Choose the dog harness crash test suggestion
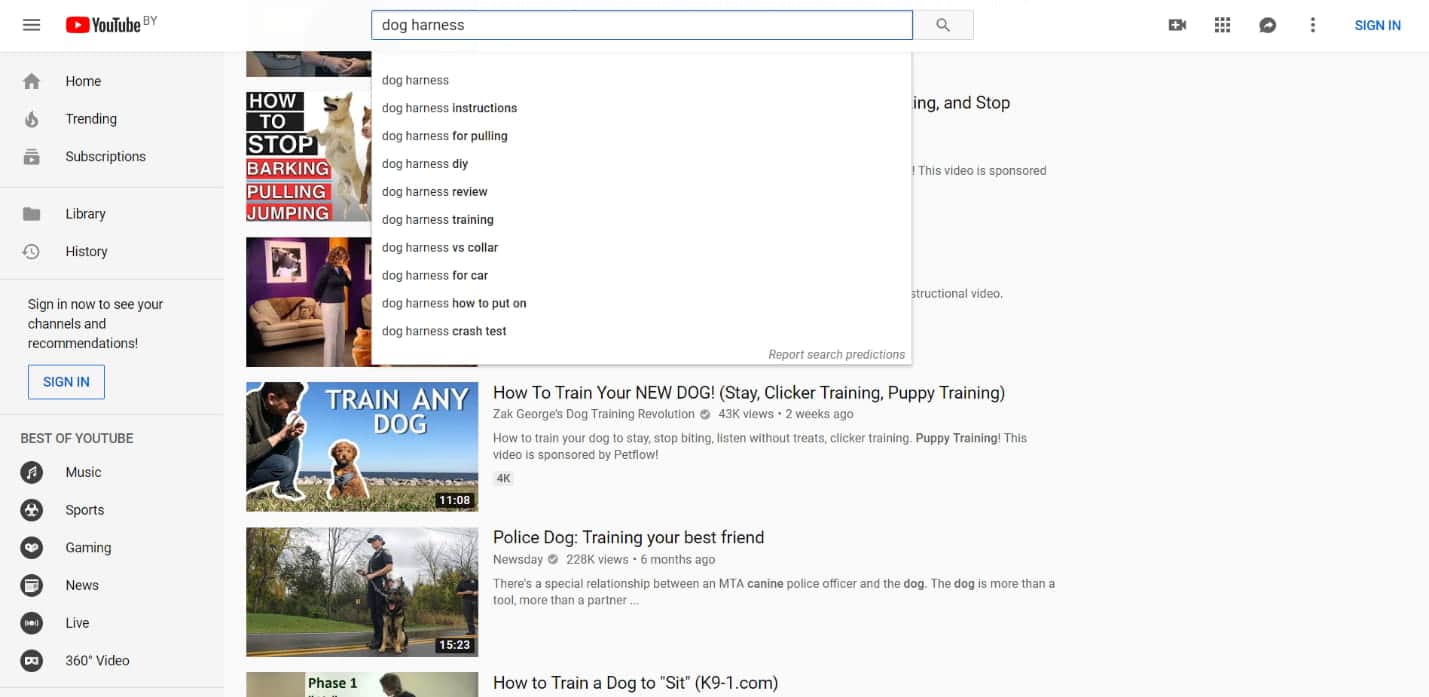The height and width of the screenshot is (697, 1429). pos(443,330)
